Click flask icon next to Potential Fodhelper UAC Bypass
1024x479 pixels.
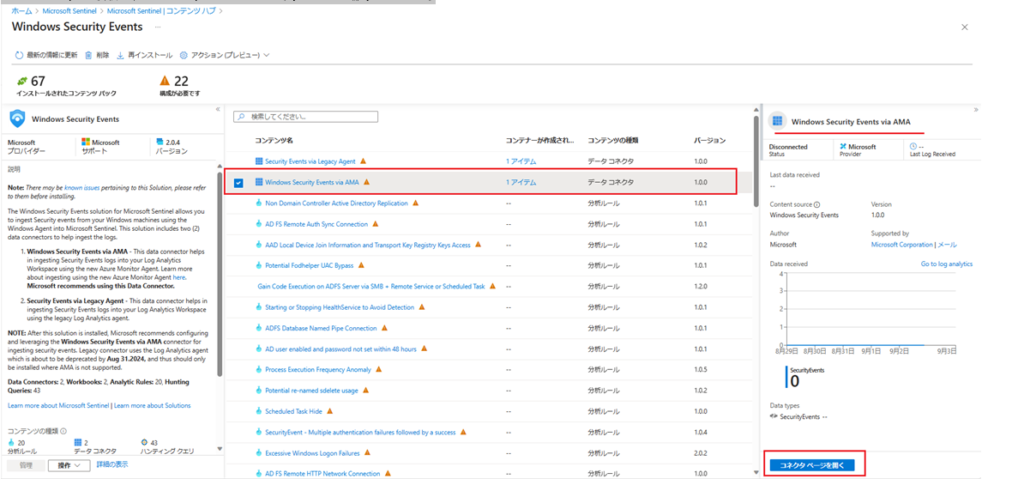tap(259, 266)
